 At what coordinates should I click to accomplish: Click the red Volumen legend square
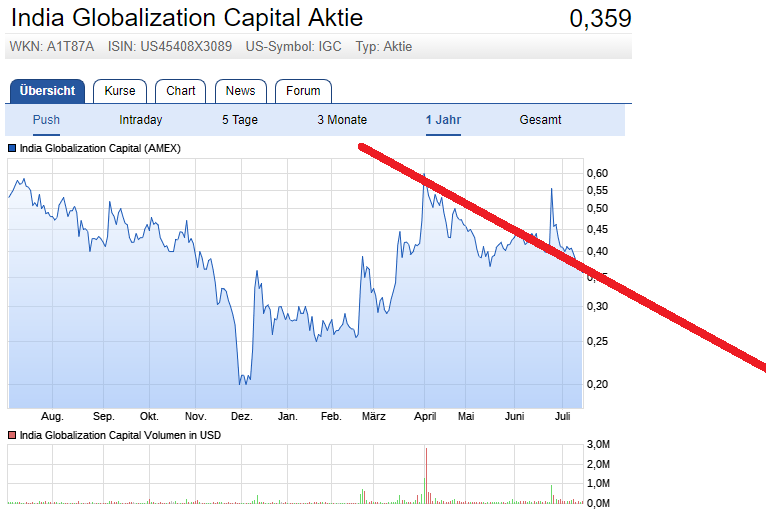pyautogui.click(x=13, y=435)
